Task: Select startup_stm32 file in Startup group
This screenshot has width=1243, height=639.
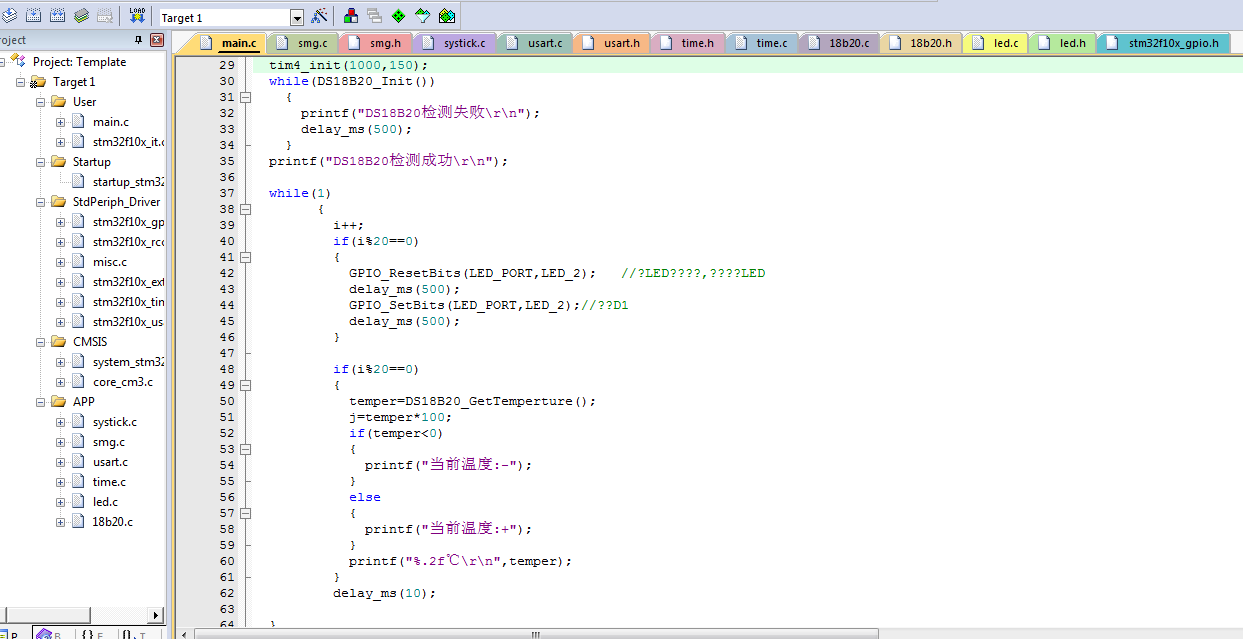Action: [128, 182]
